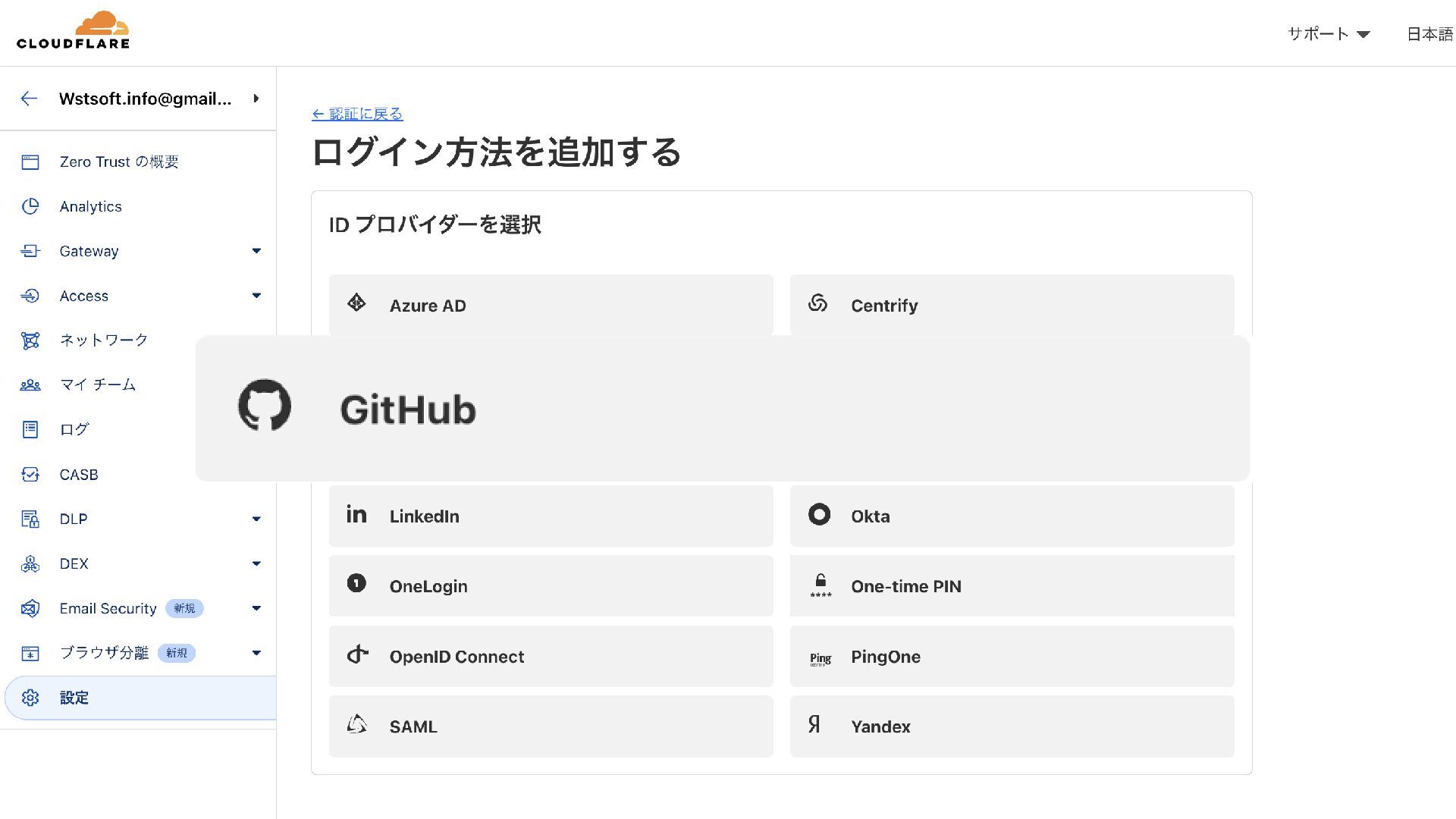1456x819 pixels.
Task: Expand the Gateway sidebar section
Action: (256, 251)
